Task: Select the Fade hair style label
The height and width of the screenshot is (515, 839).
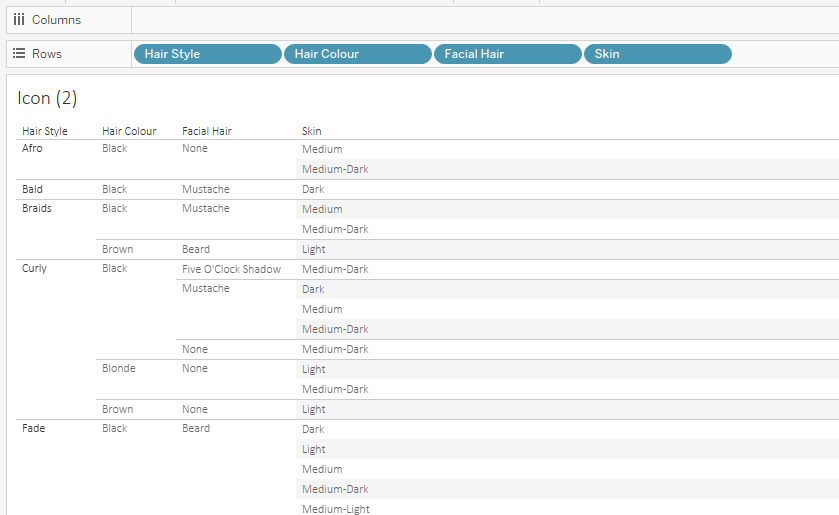Action: coord(34,428)
